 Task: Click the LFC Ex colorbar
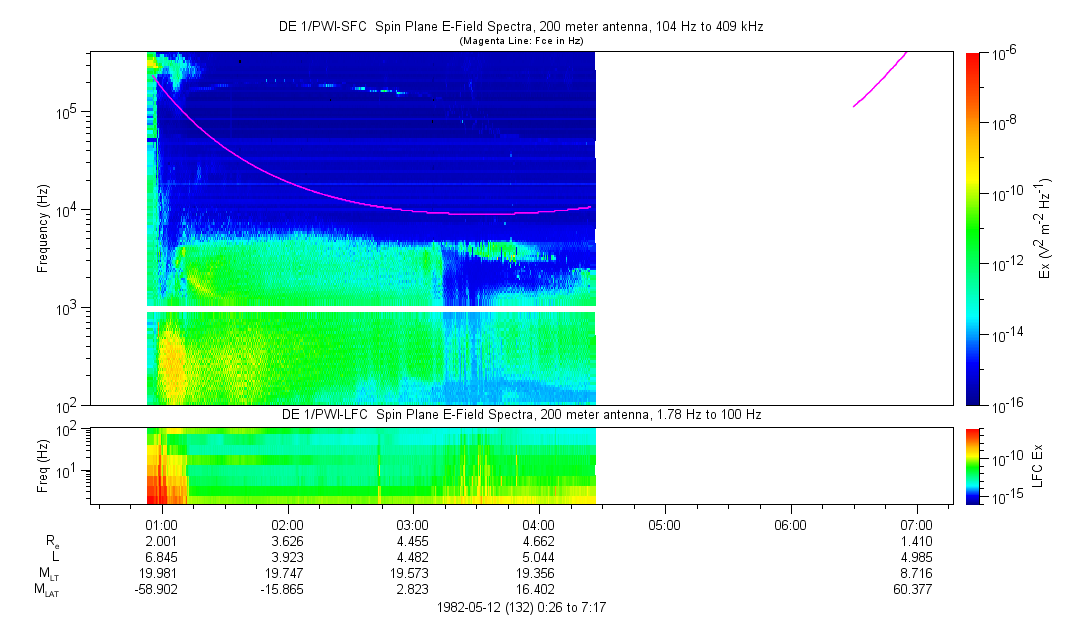click(x=973, y=465)
